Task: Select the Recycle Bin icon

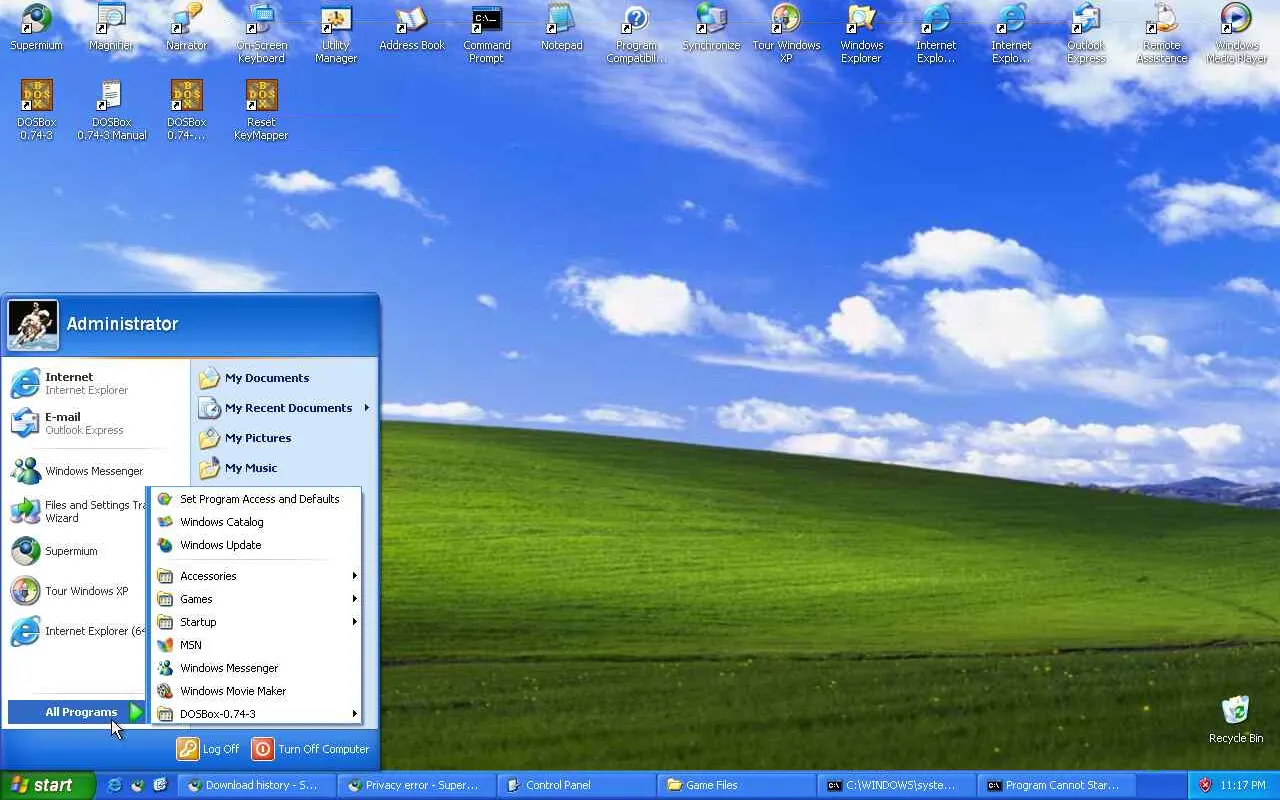Action: point(1236,720)
